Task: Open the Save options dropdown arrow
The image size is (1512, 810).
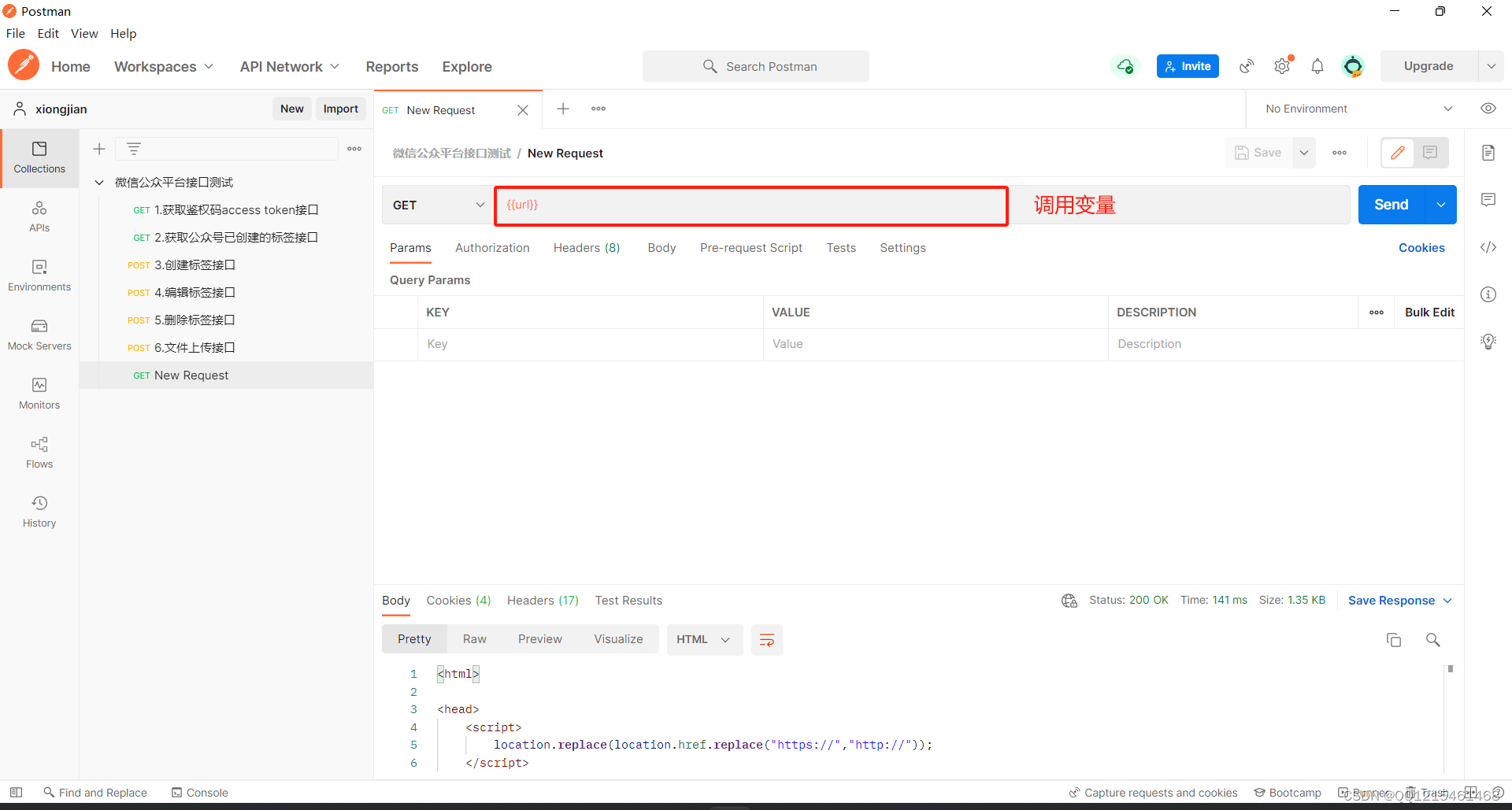Action: 1304,153
